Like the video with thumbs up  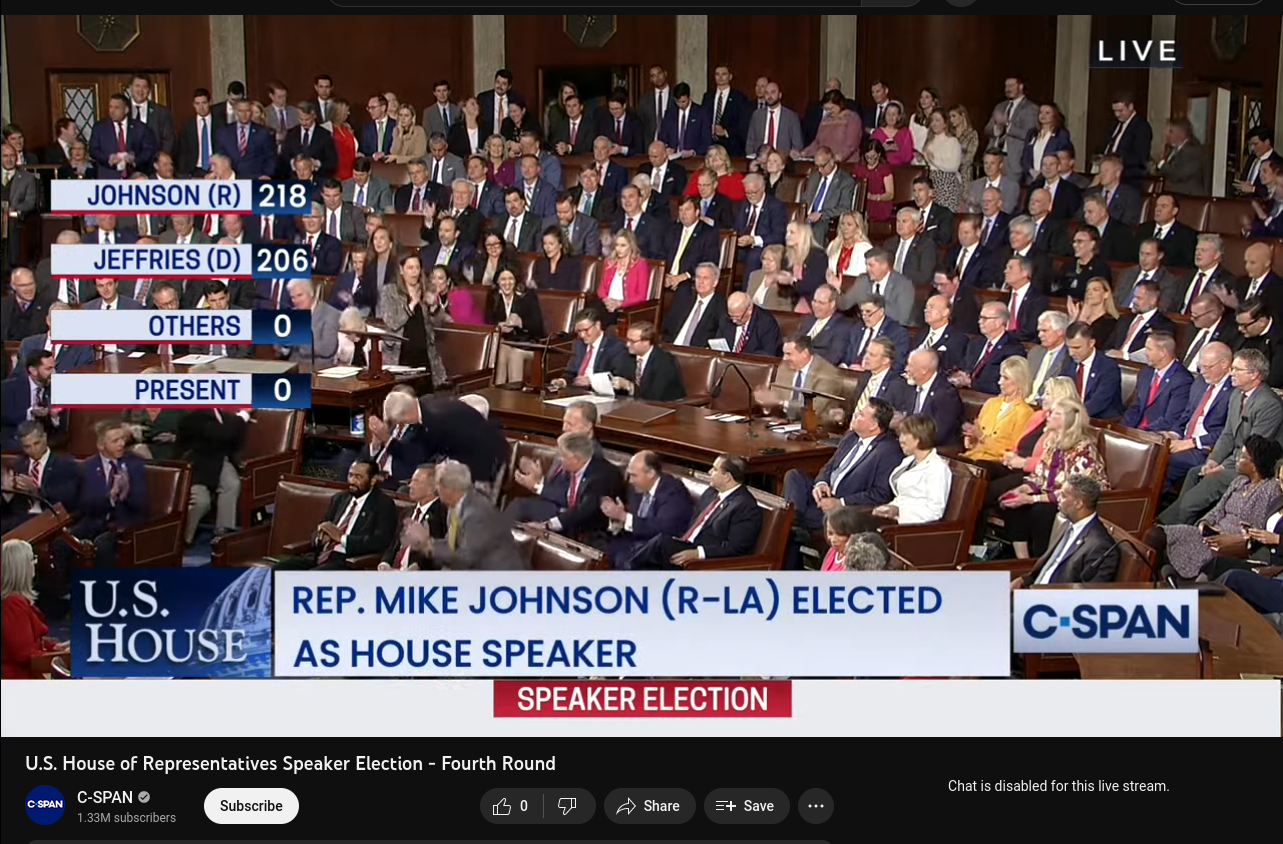(510, 806)
